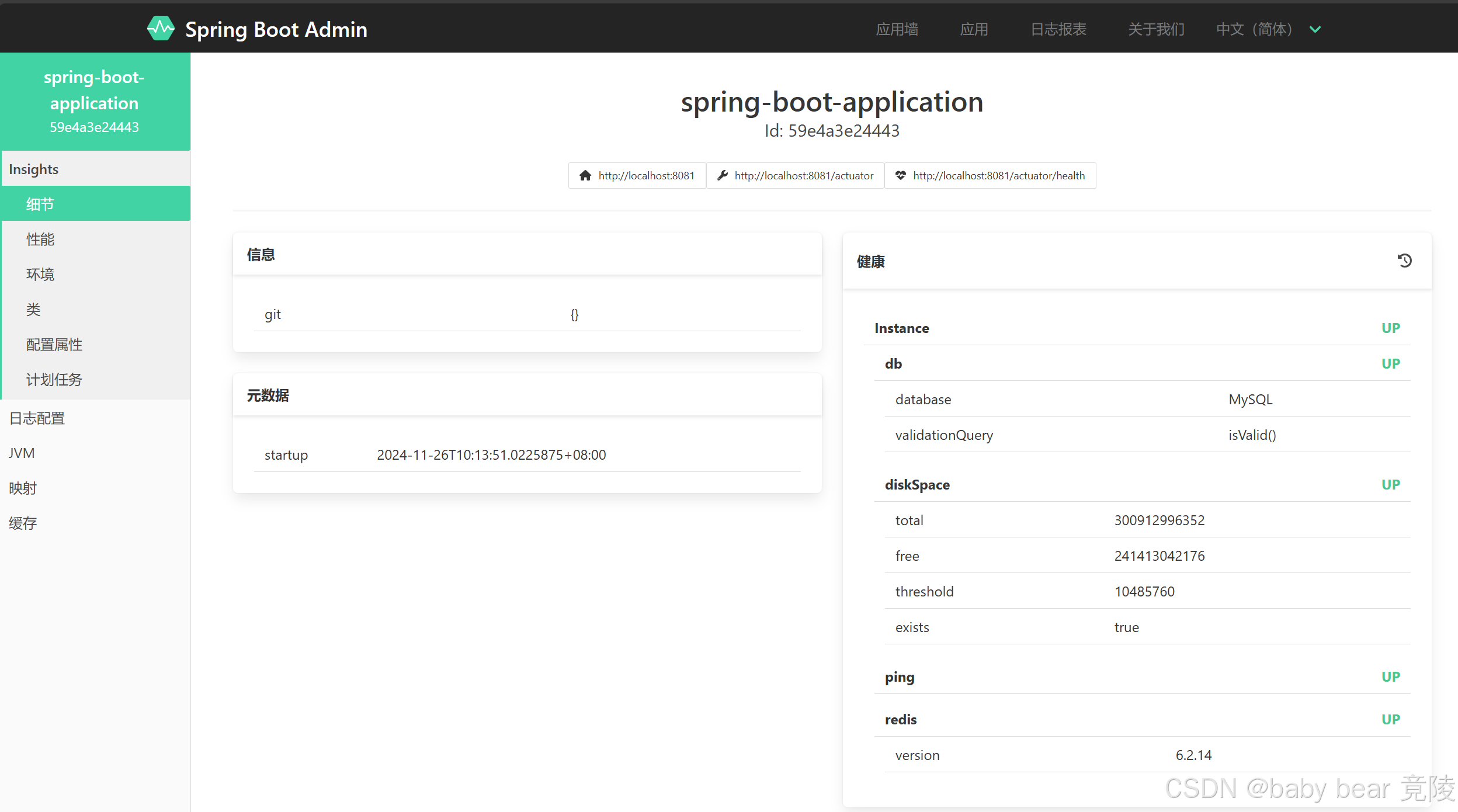This screenshot has height=812, width=1458.
Task: Select 环境 in the Insights sidebar
Action: point(41,274)
